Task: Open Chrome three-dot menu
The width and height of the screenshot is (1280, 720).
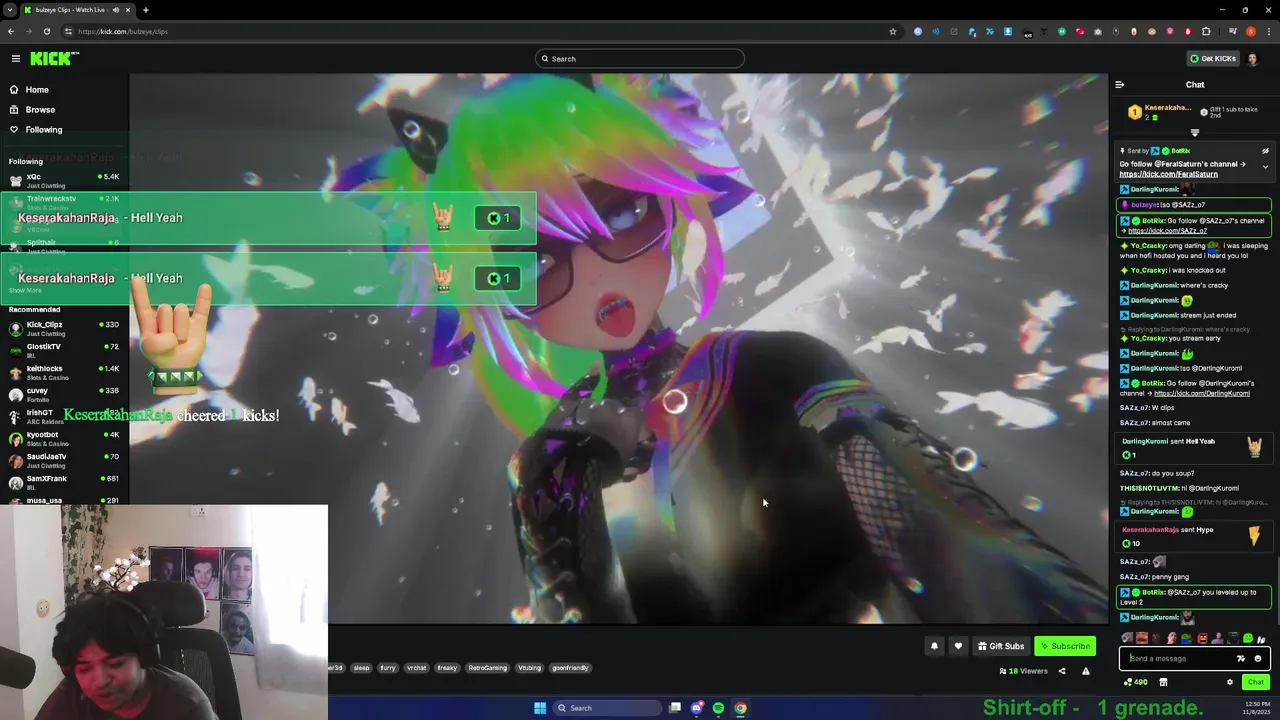Action: click(1268, 31)
